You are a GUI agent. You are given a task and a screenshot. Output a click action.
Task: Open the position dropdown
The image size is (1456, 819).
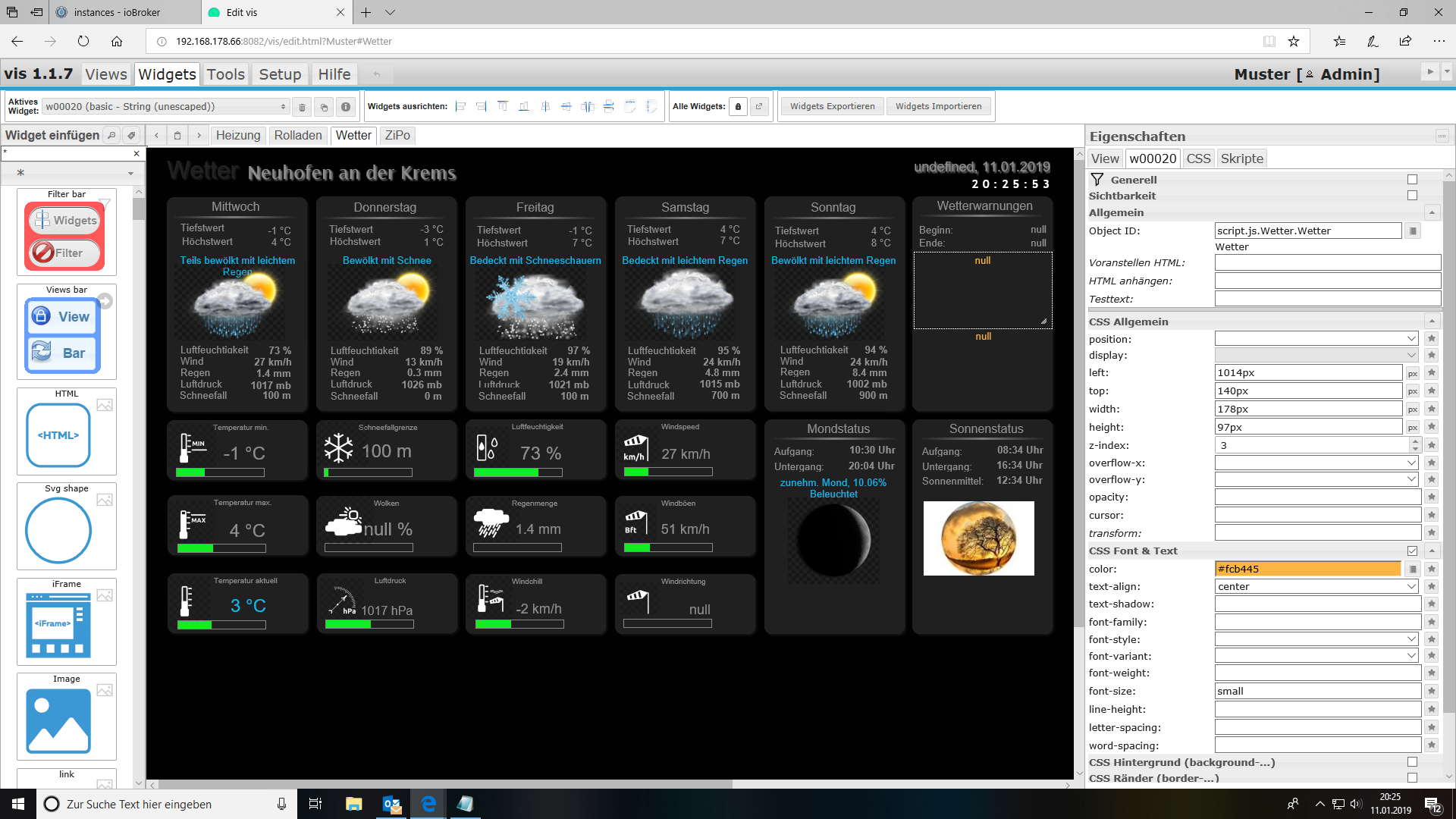coord(1317,339)
